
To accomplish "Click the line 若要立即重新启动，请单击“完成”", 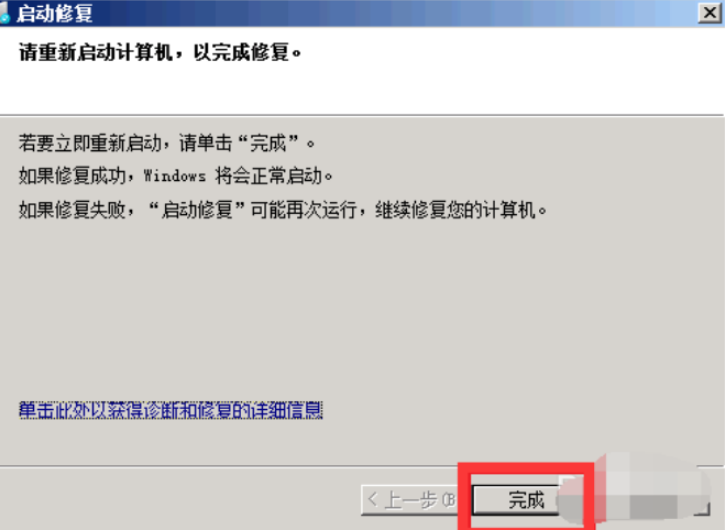I will click(x=167, y=142).
